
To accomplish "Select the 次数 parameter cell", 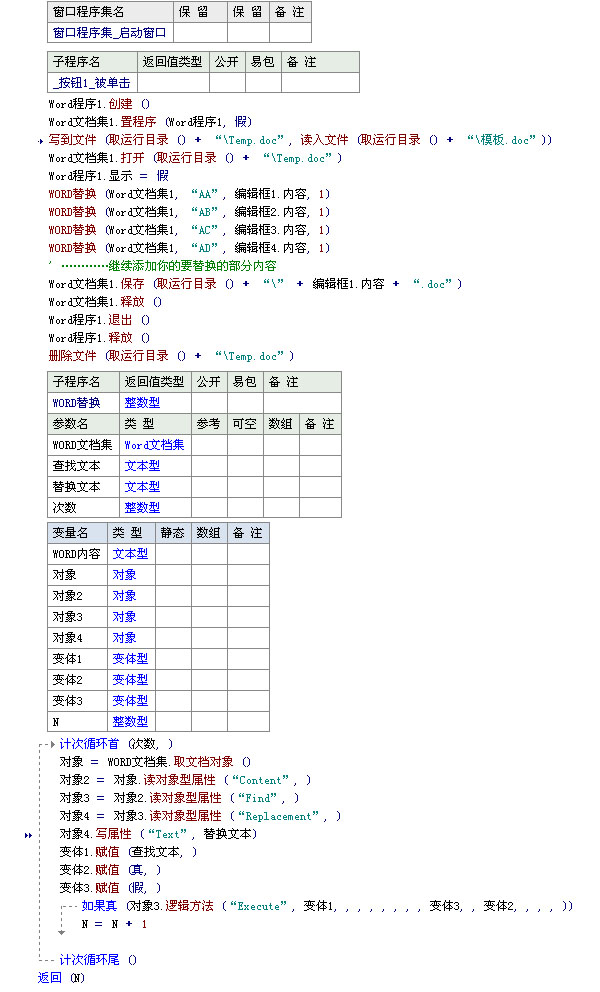I will (84, 507).
